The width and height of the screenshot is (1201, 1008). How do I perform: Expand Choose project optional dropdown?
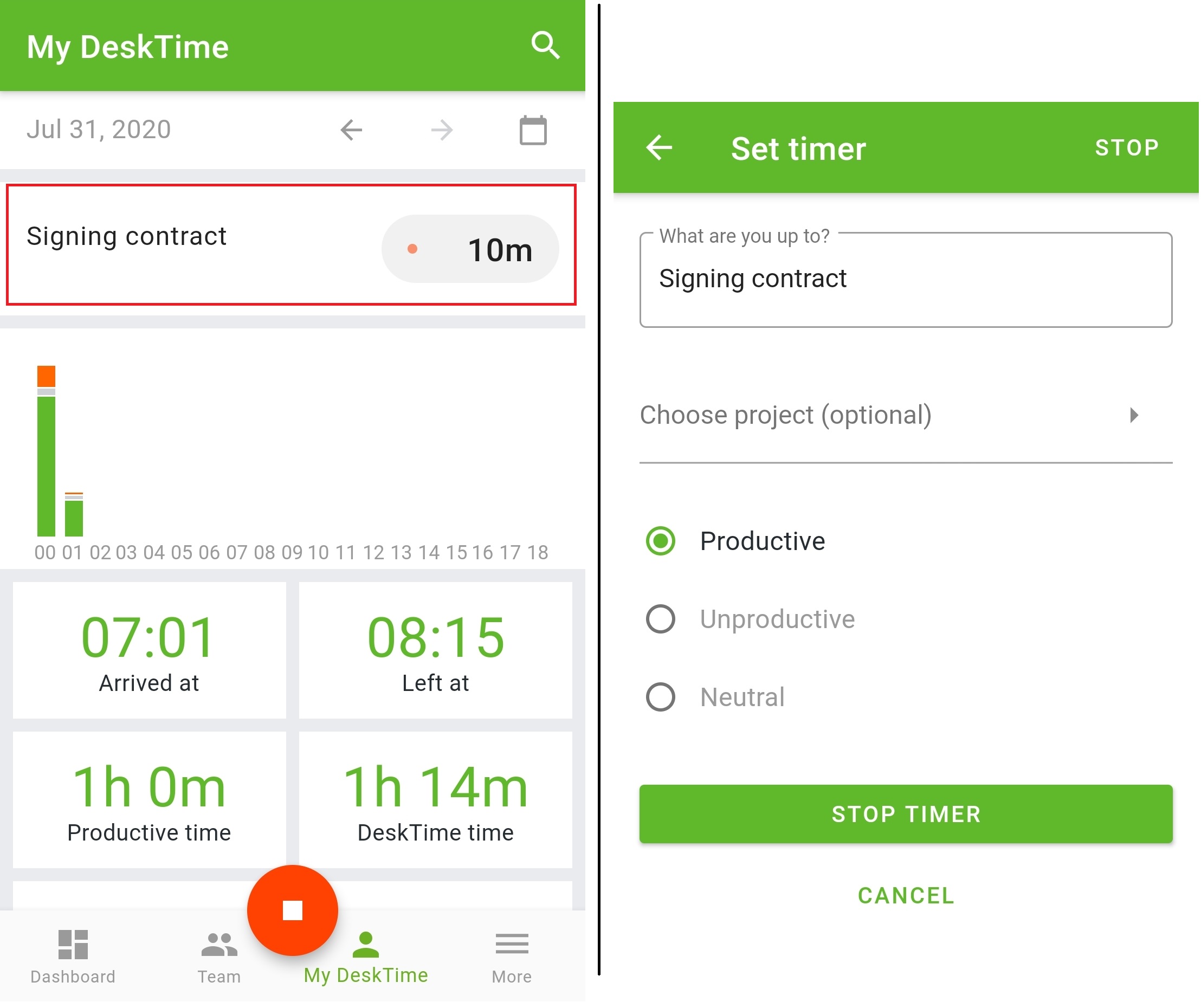tap(904, 414)
